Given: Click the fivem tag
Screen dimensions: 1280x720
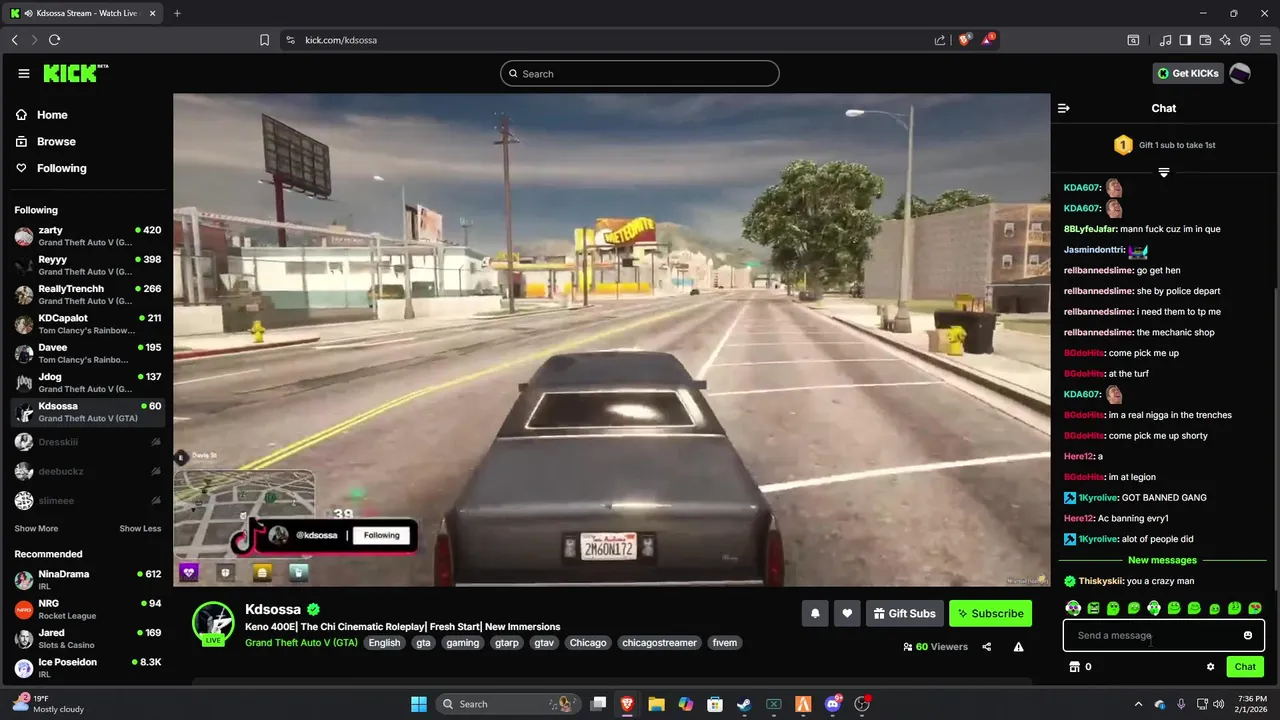Looking at the screenshot, I should point(725,643).
